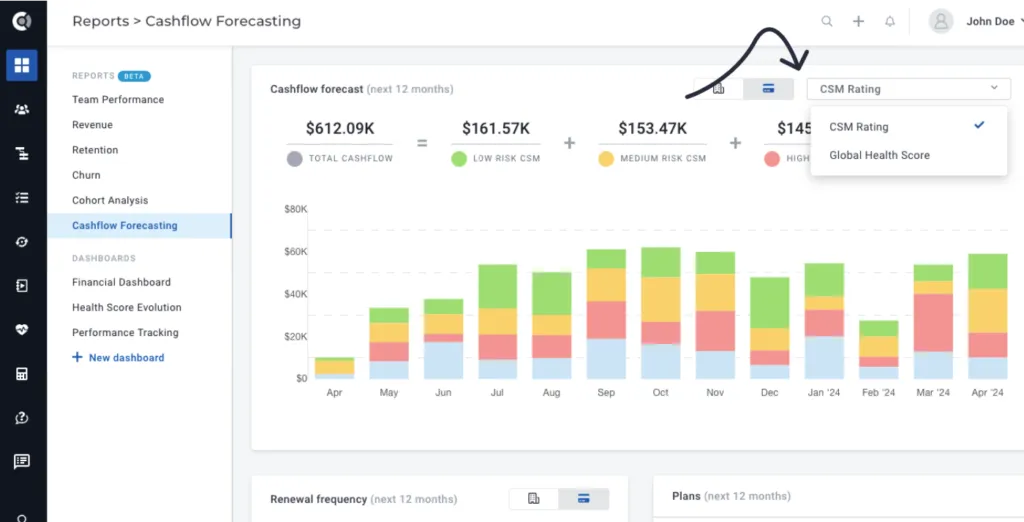Click the Jul month label on axis
Screen dimensions: 1024x522
[497, 393]
